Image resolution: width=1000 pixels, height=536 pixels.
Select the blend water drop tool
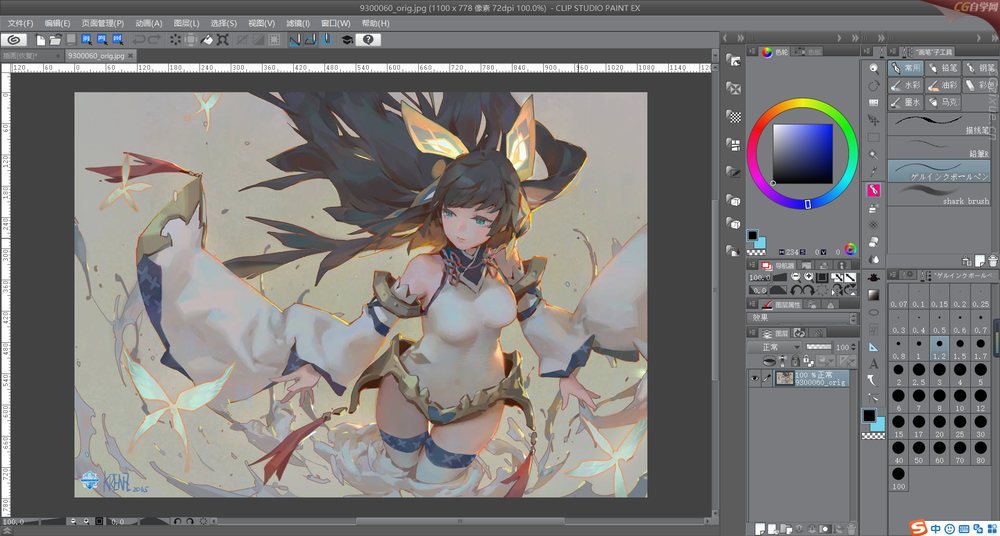pos(874,259)
